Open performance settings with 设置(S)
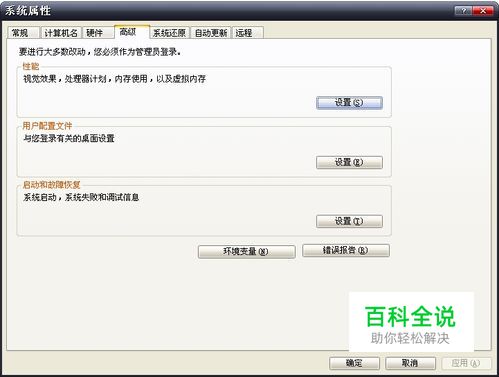This screenshot has width=499, height=377. coord(349,103)
